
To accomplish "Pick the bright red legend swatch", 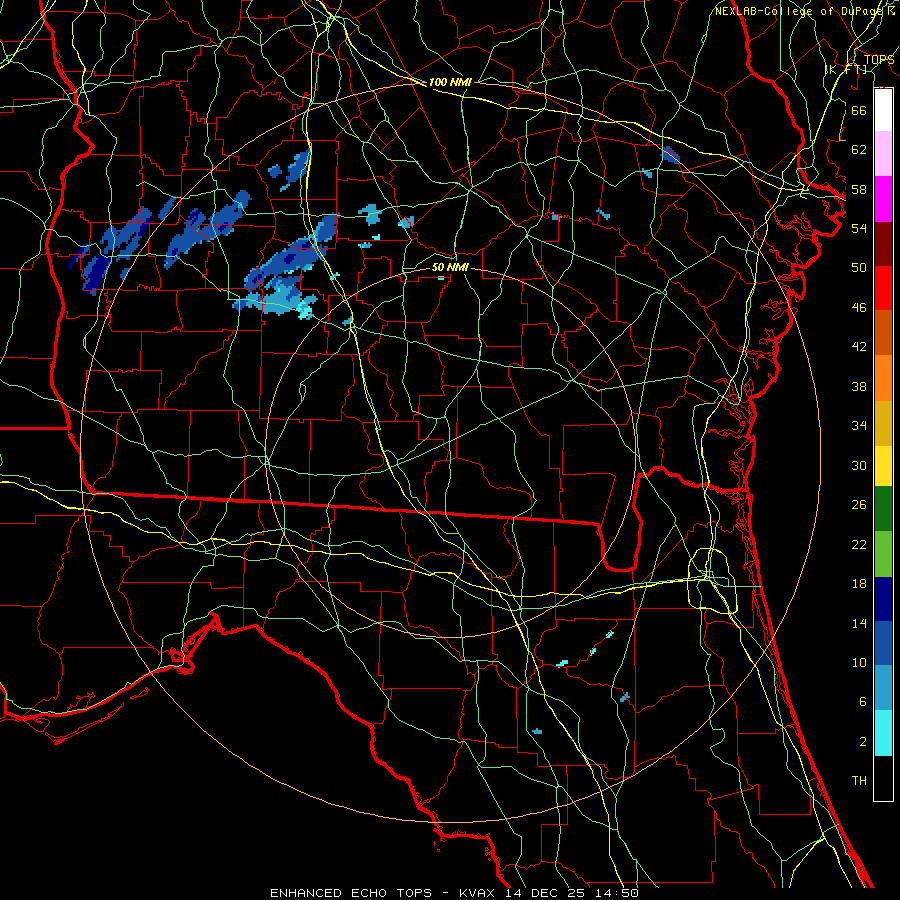I will pos(883,288).
